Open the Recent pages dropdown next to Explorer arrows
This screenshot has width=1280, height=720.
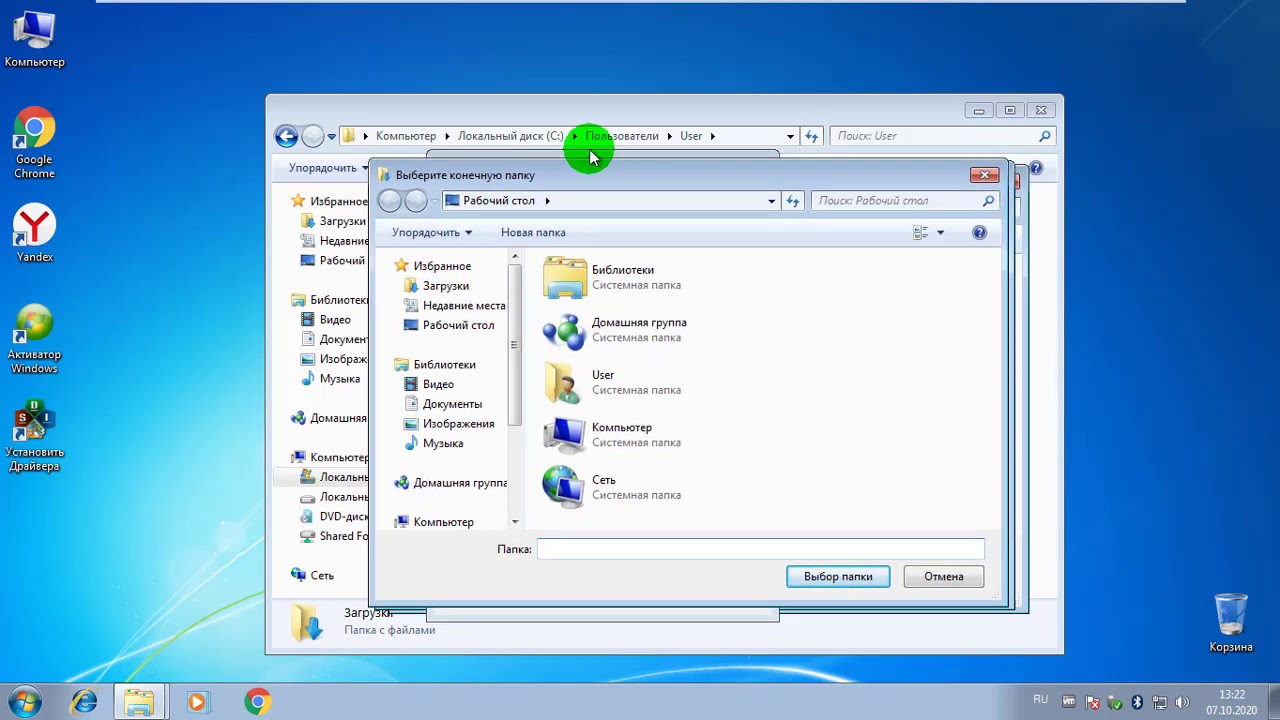[331, 137]
